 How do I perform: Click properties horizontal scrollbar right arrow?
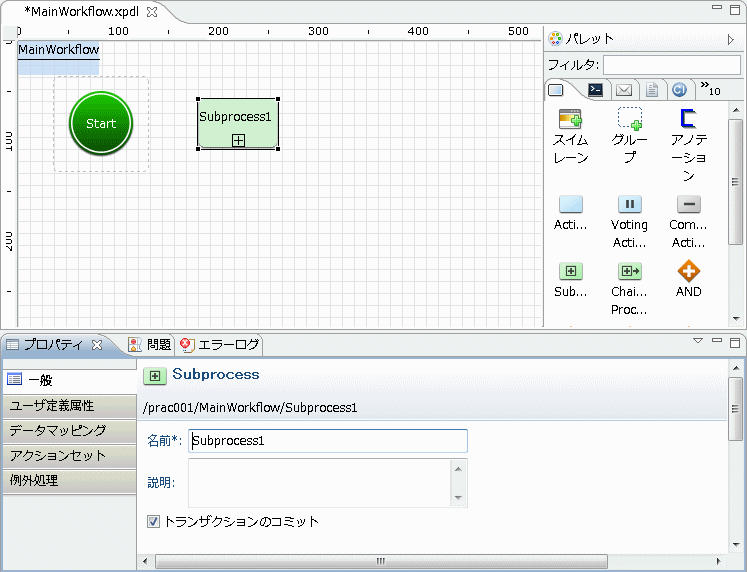[719, 561]
